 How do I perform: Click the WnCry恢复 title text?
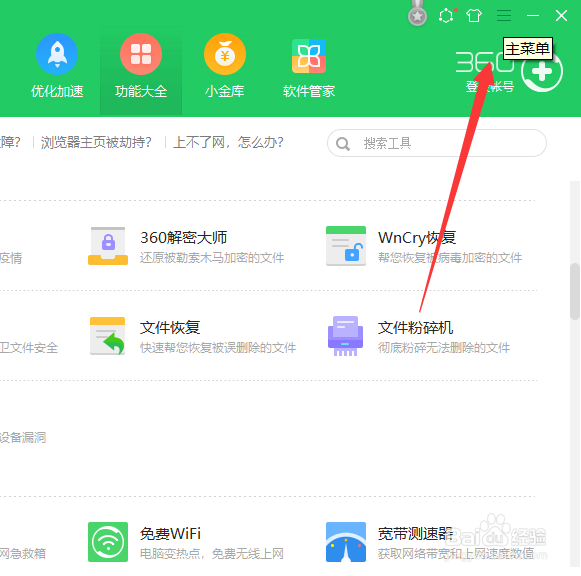coord(417,238)
